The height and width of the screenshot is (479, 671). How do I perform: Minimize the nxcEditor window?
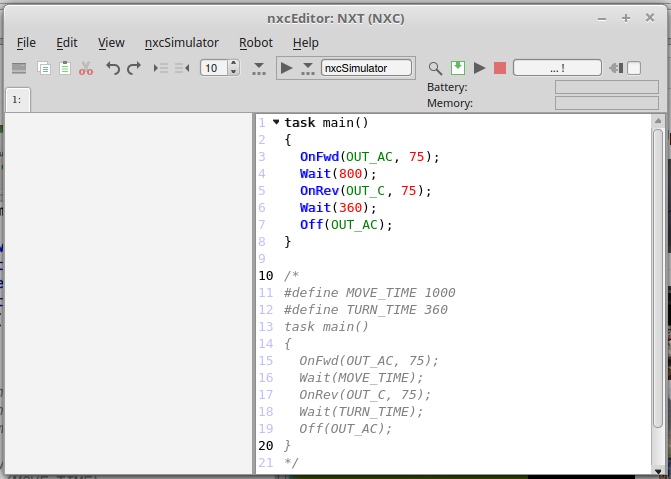click(602, 18)
